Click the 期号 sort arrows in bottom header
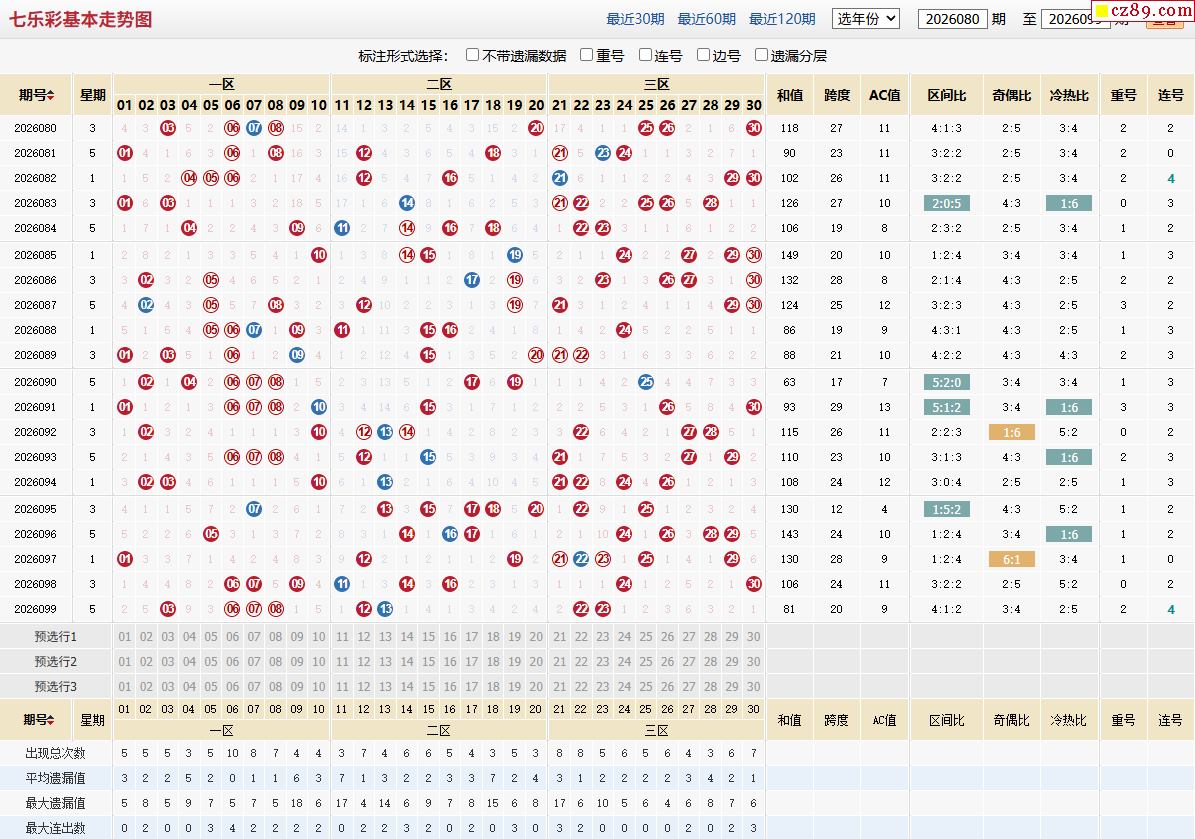The image size is (1195, 839). click(x=51, y=719)
